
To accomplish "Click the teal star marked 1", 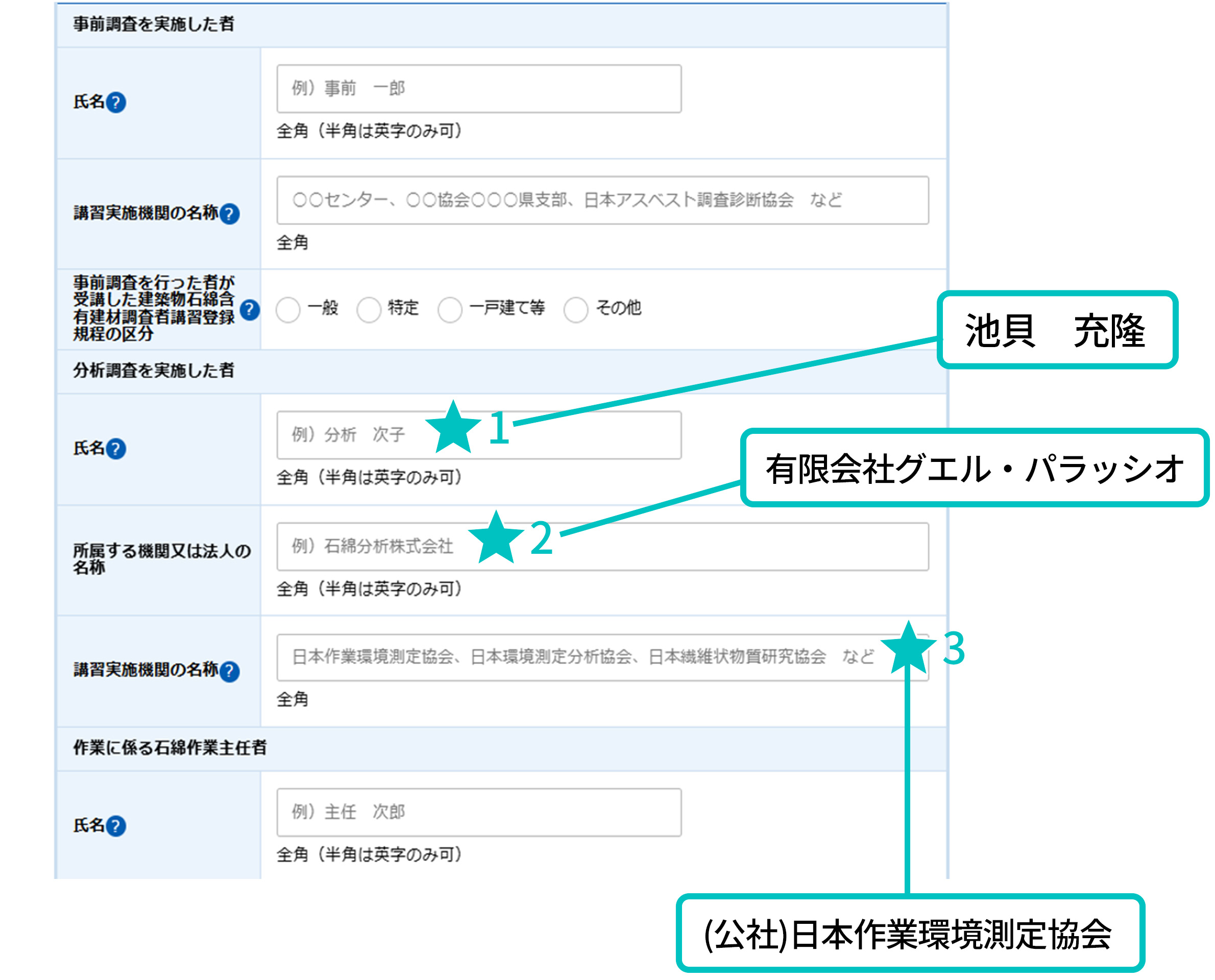I will click(453, 429).
